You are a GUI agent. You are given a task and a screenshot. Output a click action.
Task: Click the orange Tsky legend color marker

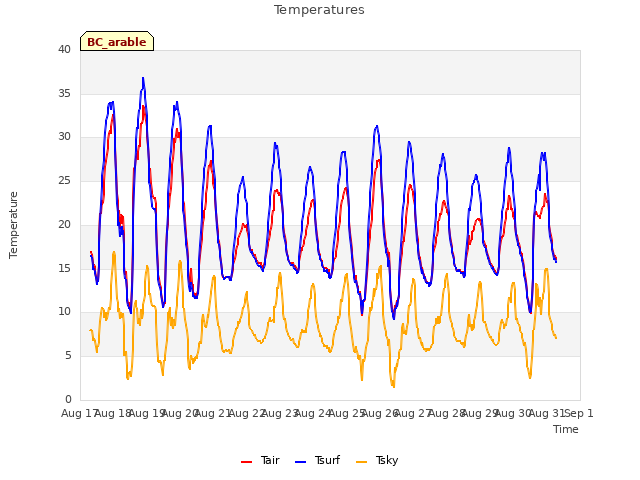coord(362,462)
